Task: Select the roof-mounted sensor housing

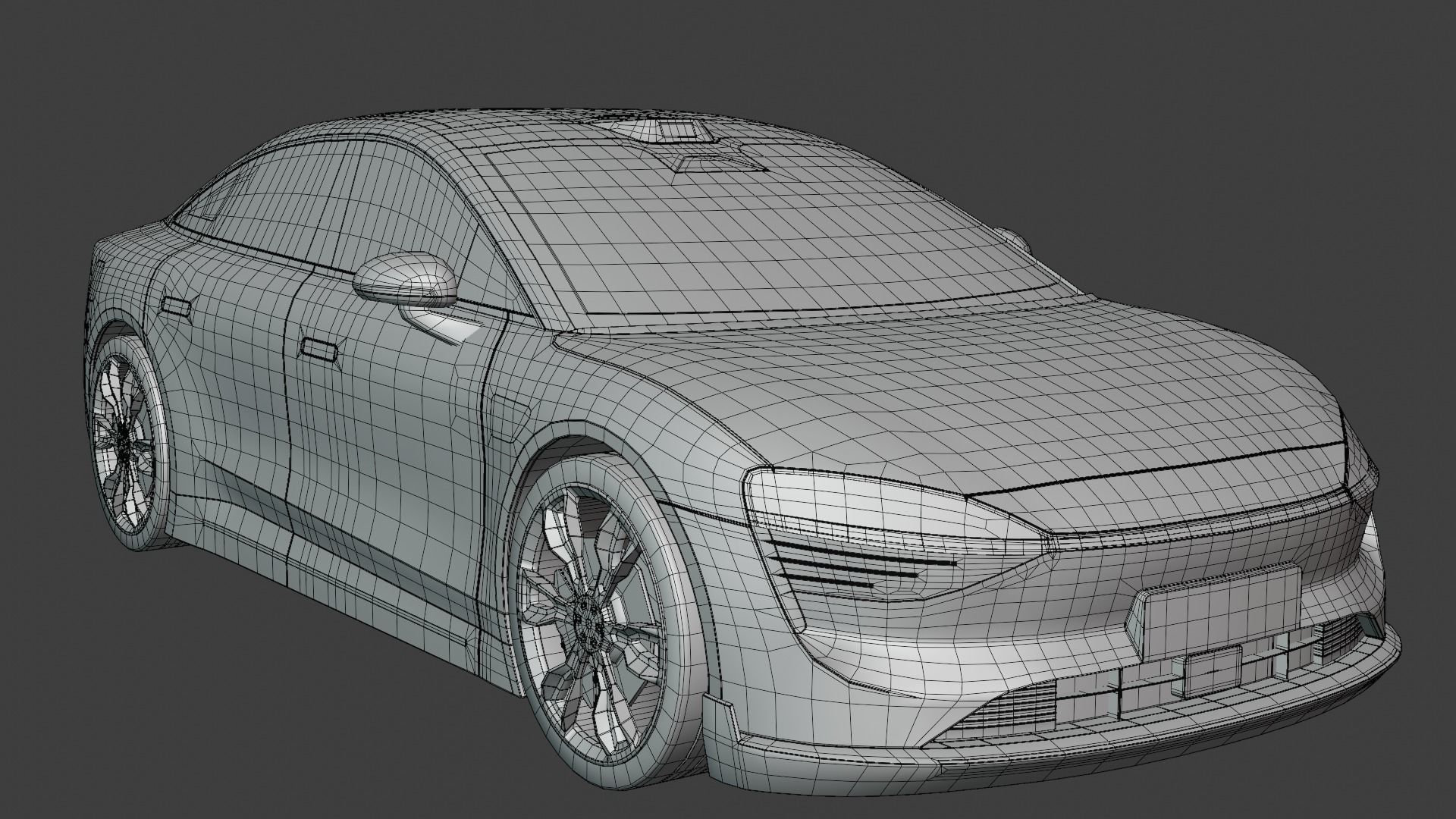Action: [666, 132]
